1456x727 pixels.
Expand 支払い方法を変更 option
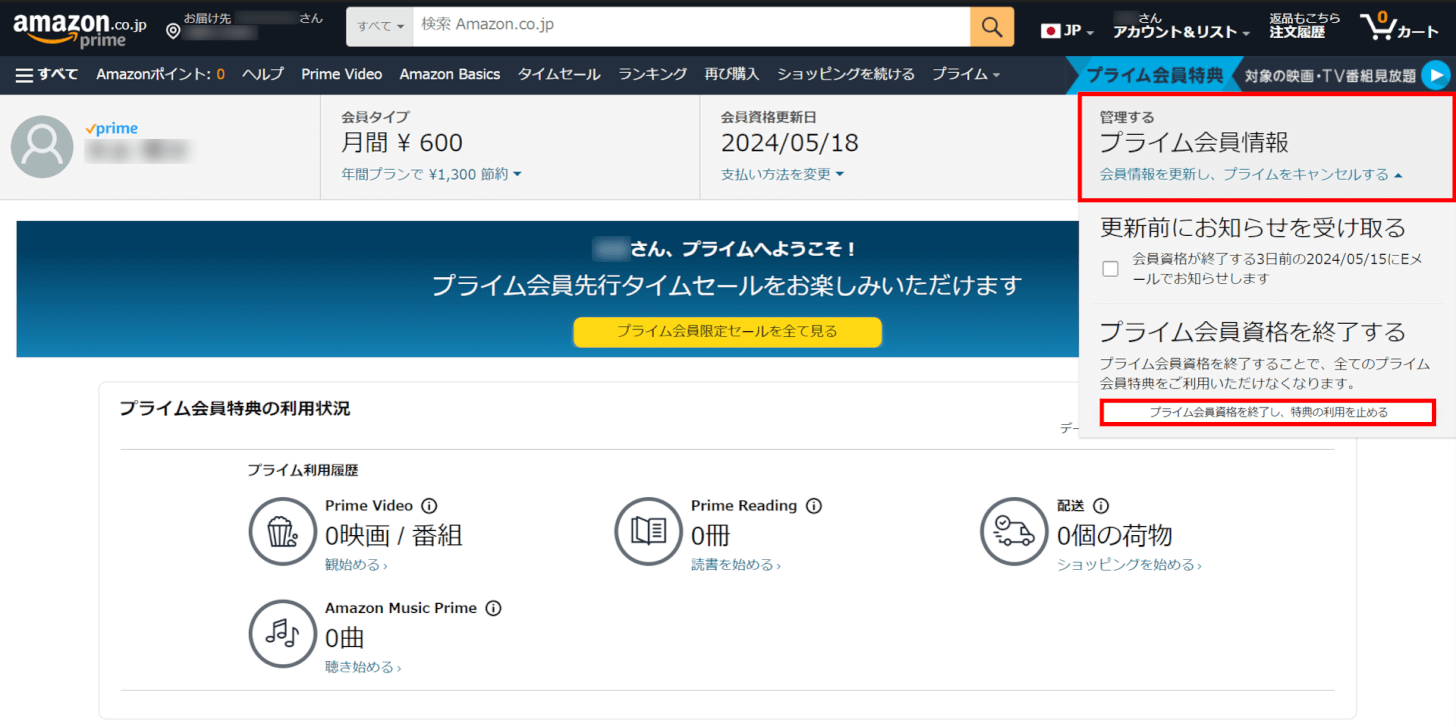coord(782,174)
